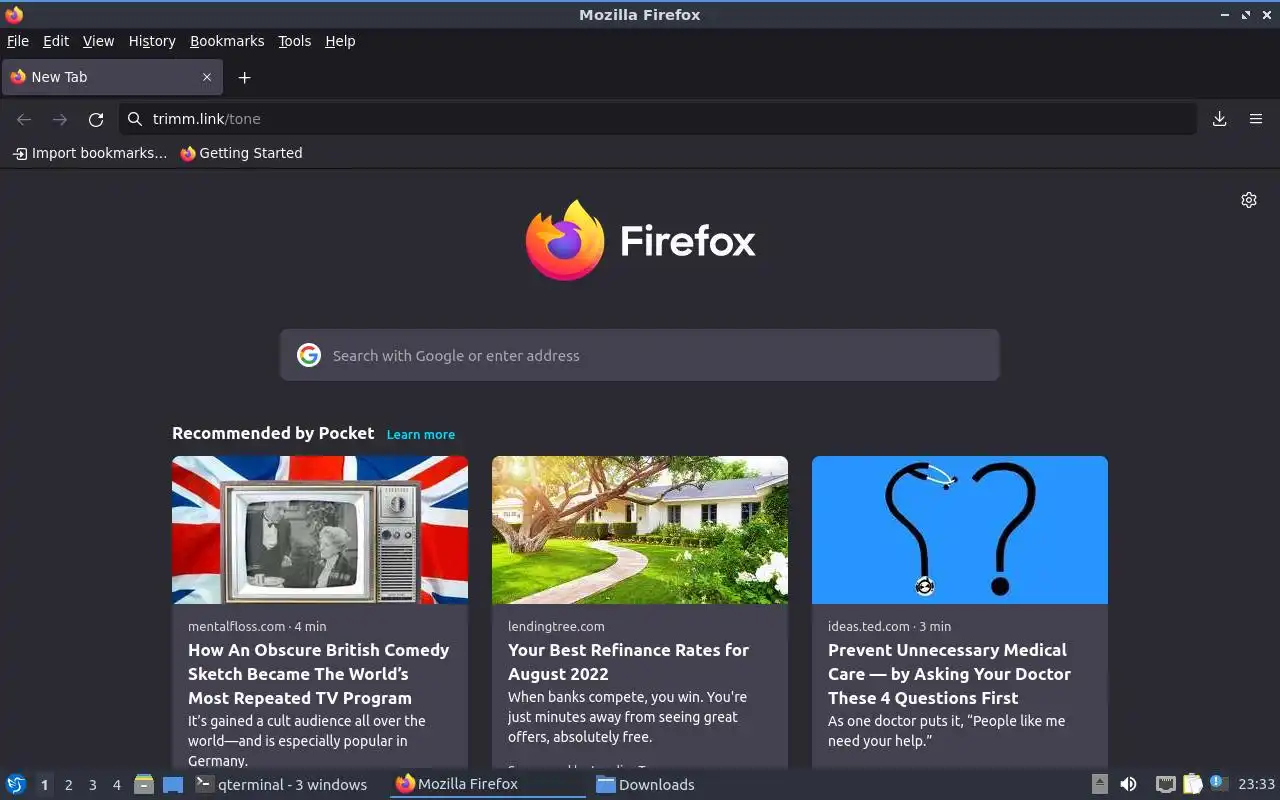
Task: Open the Firefox hamburger application menu
Action: point(1256,119)
